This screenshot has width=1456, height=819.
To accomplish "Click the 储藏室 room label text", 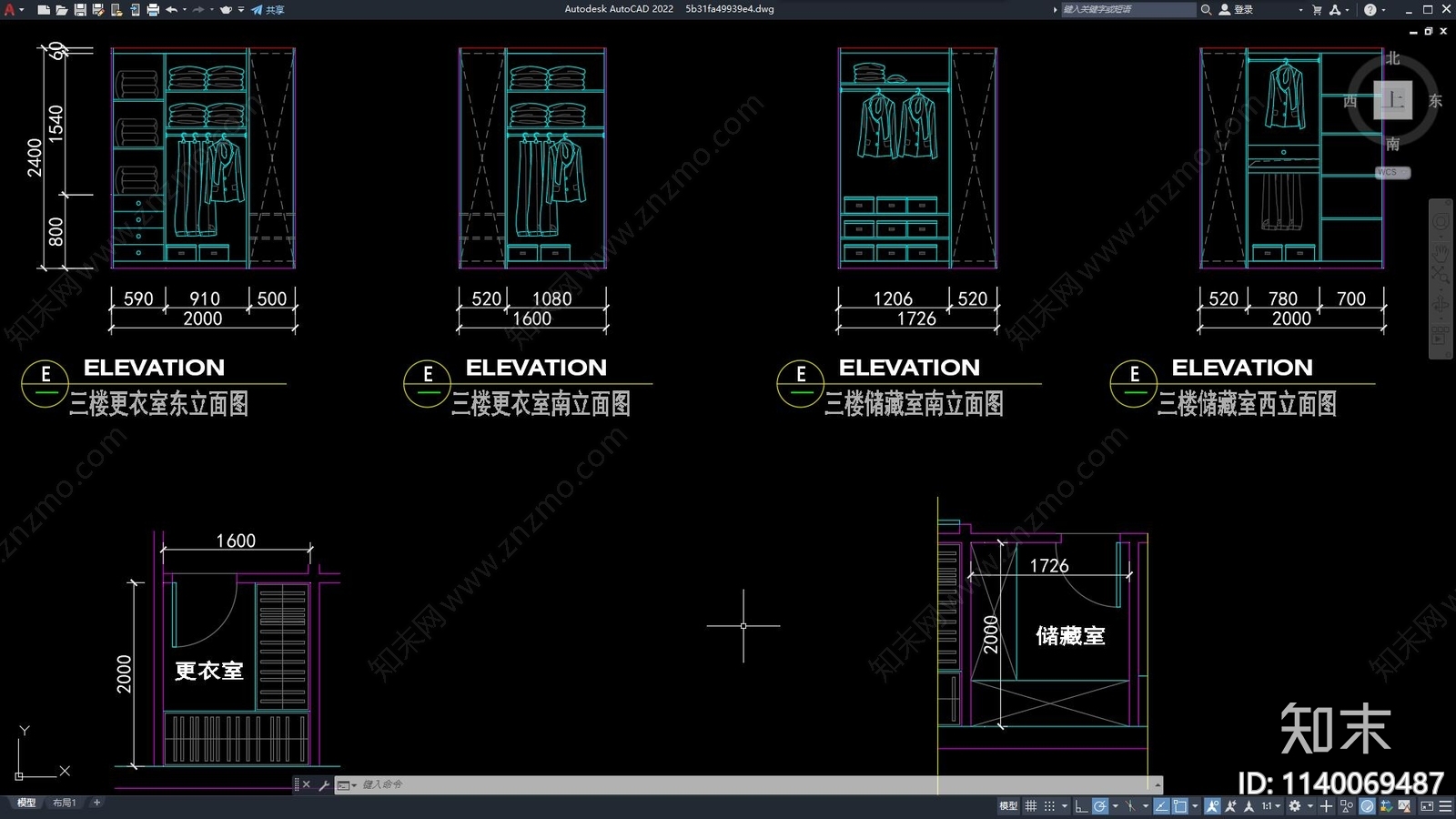I will coord(1070,635).
